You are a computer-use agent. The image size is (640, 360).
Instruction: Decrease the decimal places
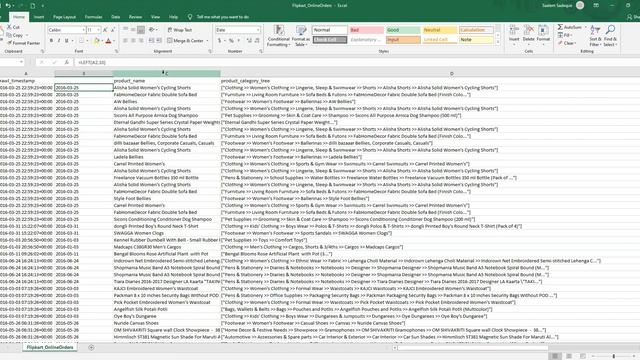257,41
